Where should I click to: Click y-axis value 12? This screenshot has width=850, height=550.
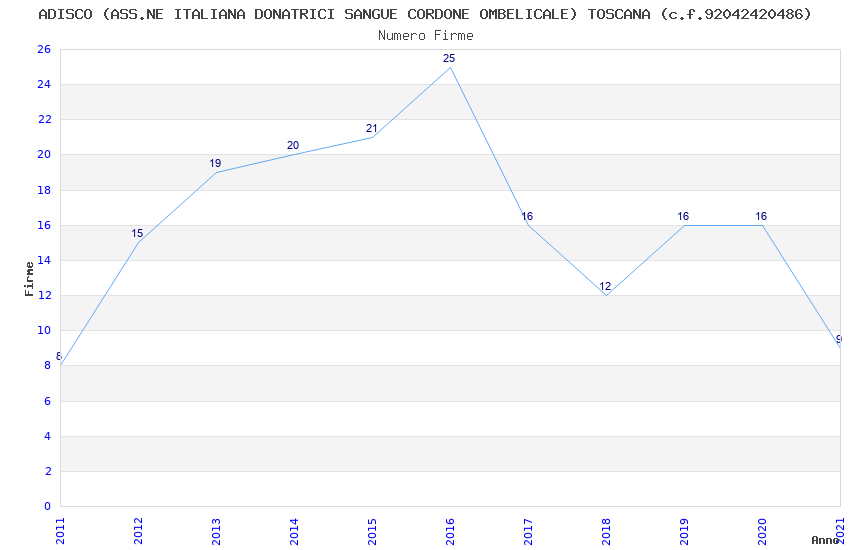[x=44, y=295]
